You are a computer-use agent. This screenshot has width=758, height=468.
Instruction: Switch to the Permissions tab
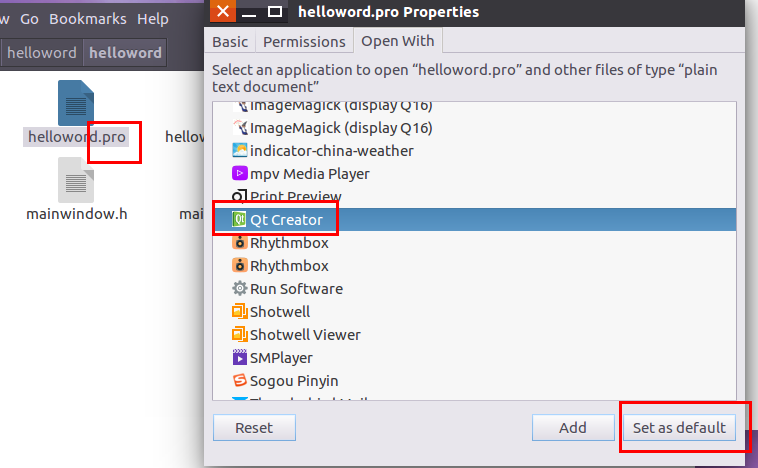coord(304,42)
